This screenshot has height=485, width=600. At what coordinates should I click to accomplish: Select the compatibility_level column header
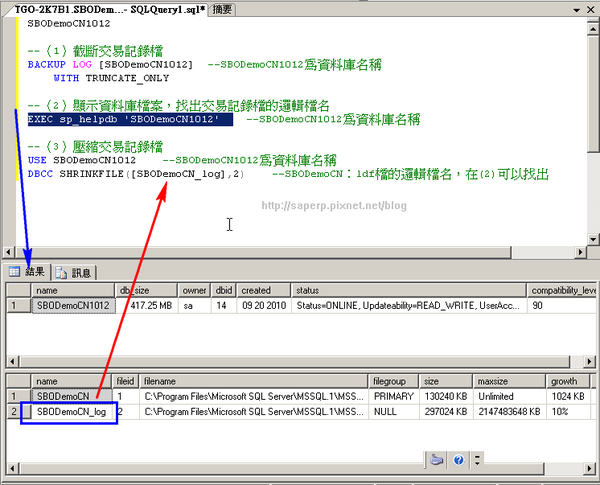[561, 291]
